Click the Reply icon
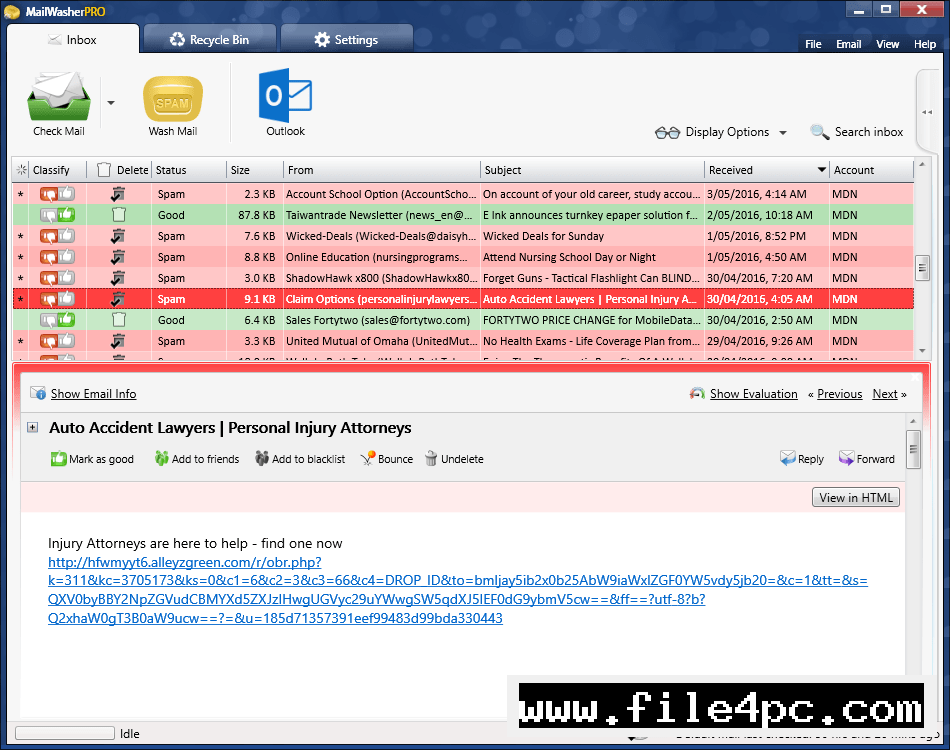 click(x=787, y=459)
